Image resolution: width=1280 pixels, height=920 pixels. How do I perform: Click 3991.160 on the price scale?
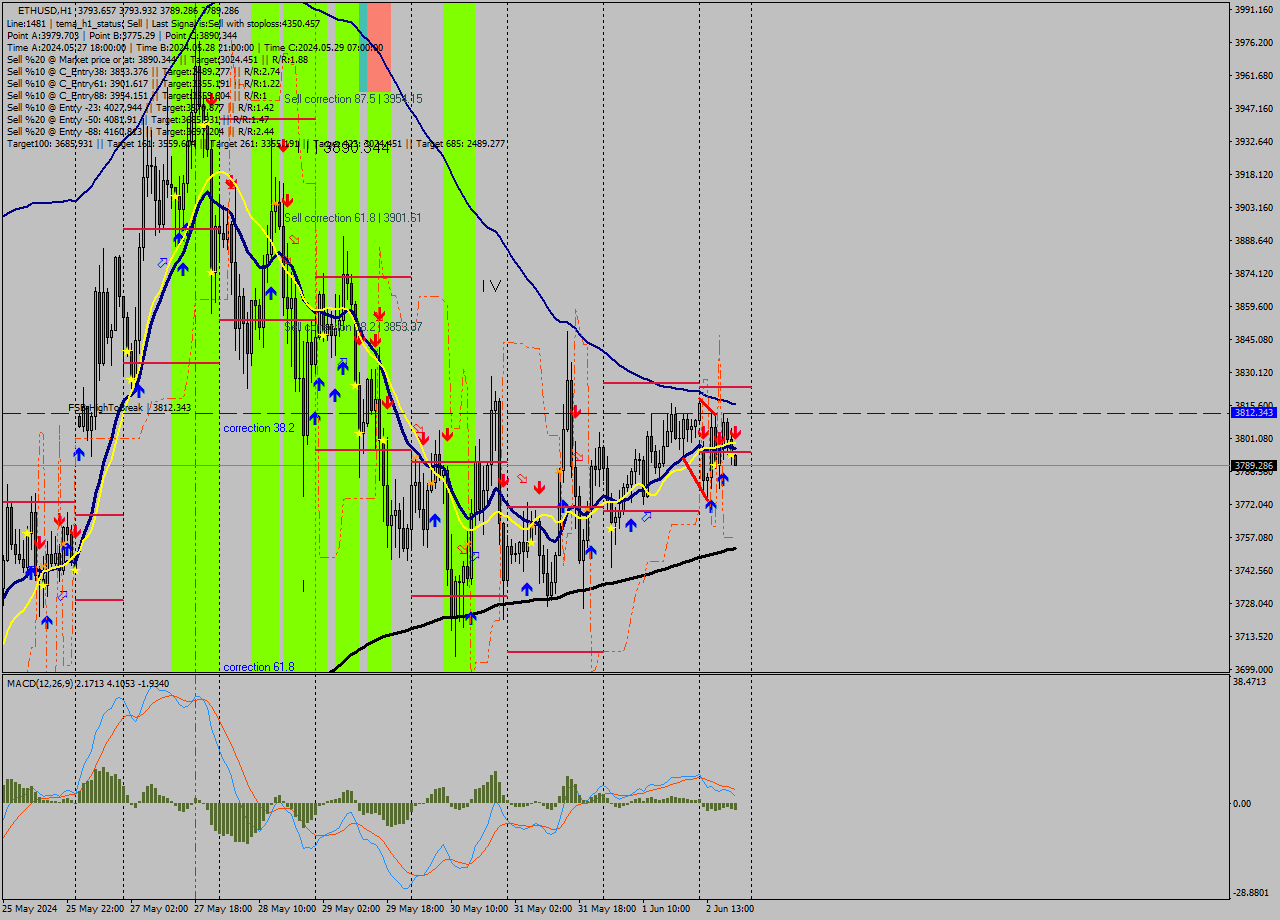click(x=1253, y=9)
